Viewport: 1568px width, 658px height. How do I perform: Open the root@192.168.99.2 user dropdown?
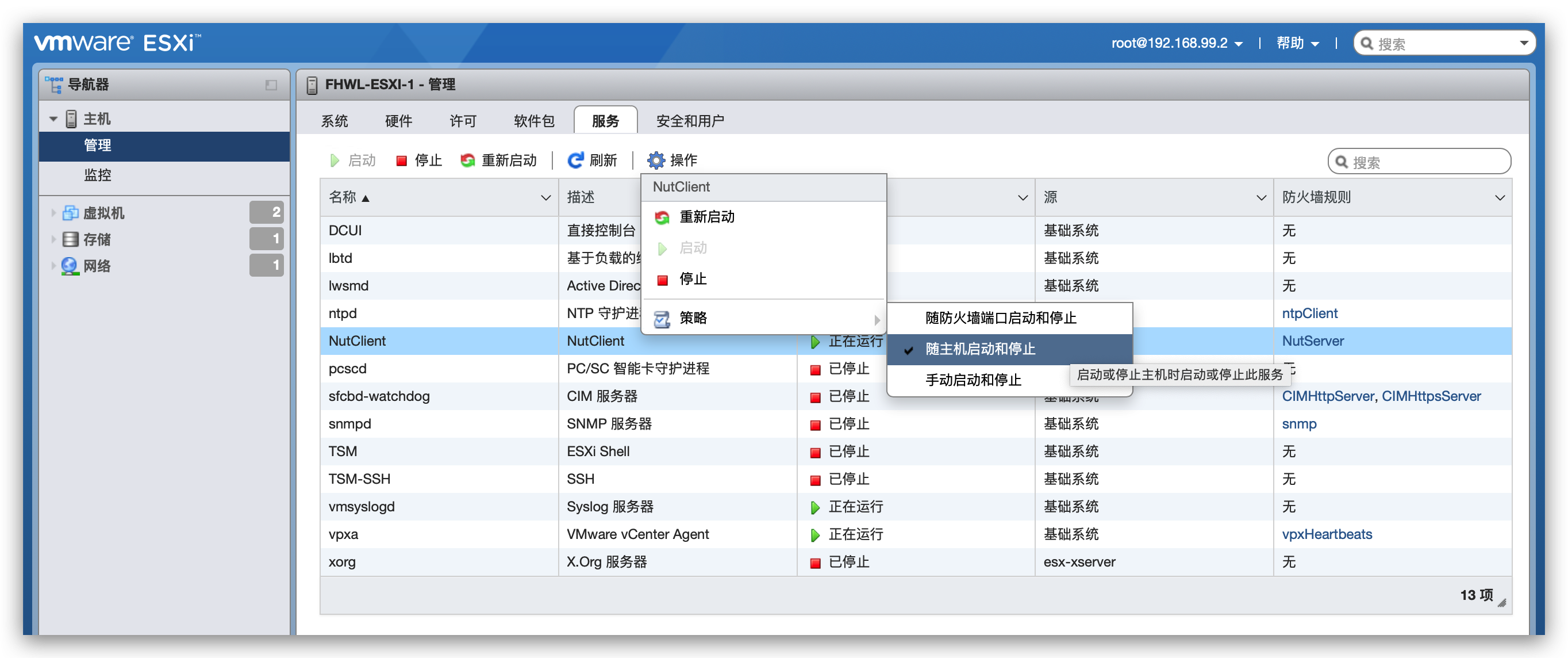click(x=1176, y=43)
